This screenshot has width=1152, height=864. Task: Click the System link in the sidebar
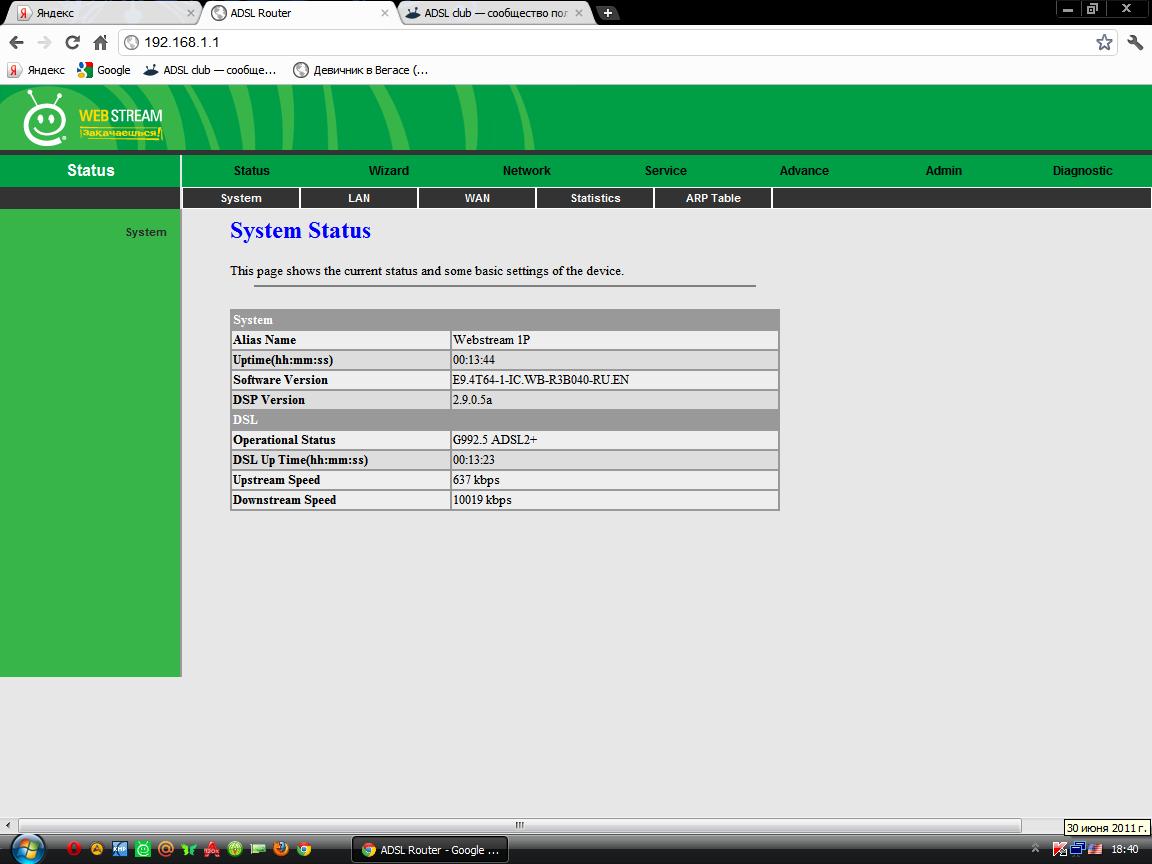pyautogui.click(x=146, y=232)
